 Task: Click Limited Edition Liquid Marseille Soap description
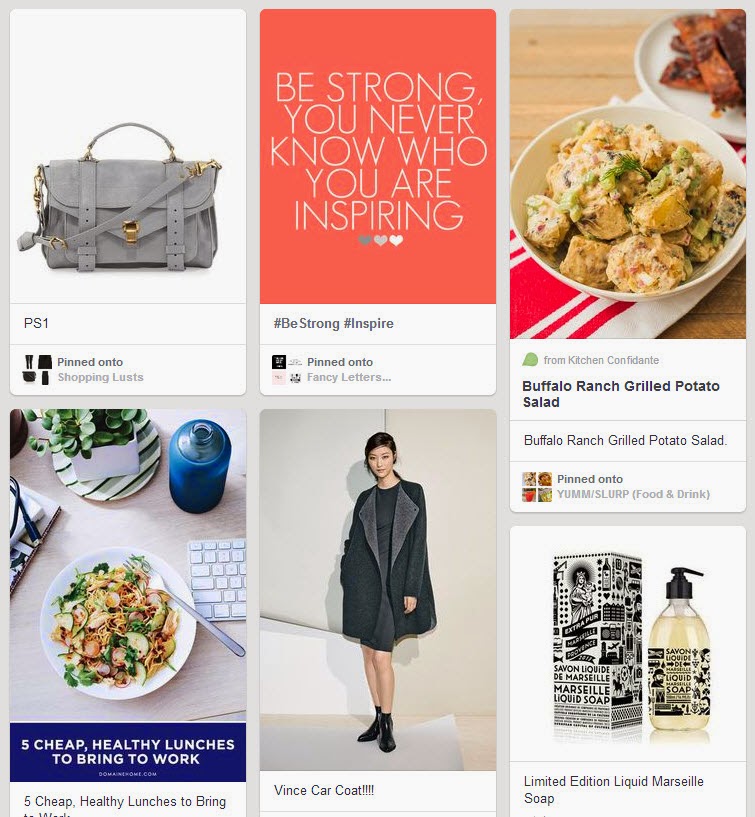coord(613,790)
